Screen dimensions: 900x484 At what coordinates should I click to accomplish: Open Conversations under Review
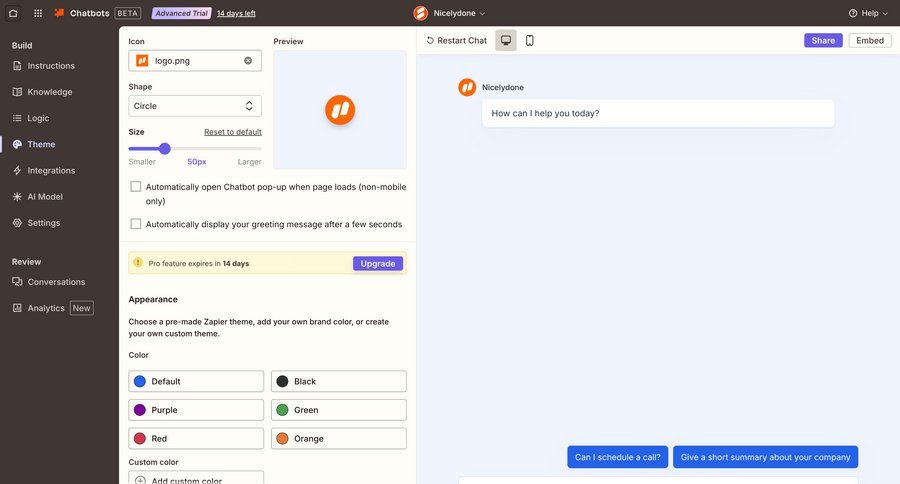pyautogui.click(x=56, y=282)
